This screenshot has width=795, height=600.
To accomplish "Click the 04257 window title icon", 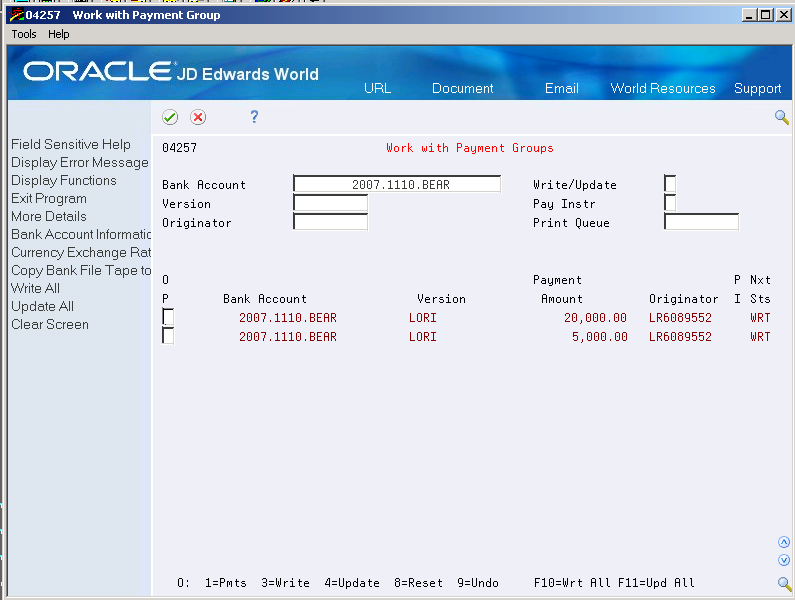I will 17,15.
